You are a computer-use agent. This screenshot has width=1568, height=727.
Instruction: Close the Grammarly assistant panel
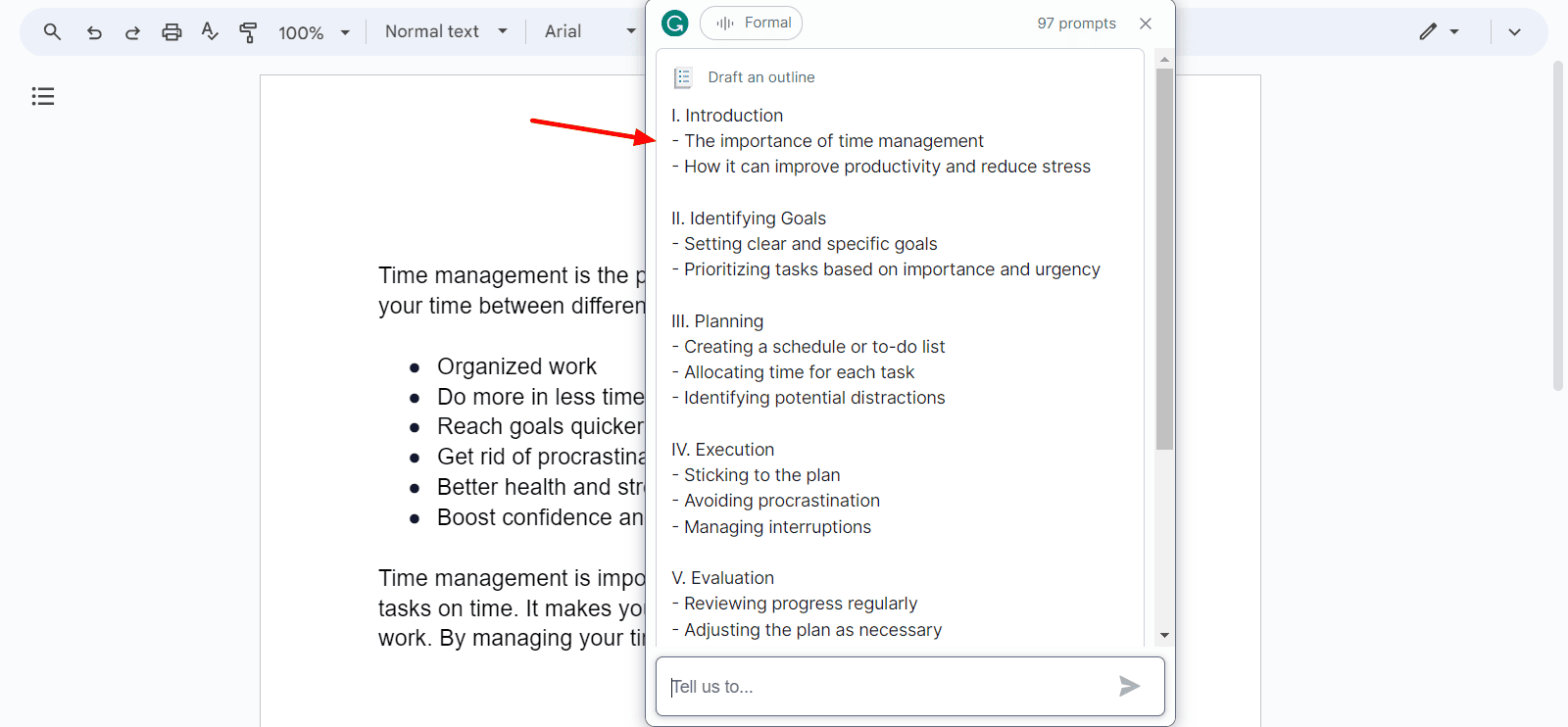(x=1146, y=24)
